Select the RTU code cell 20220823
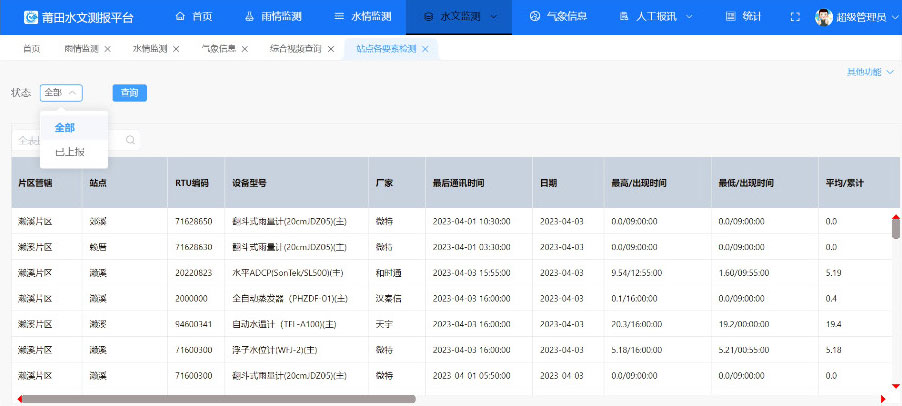The width and height of the screenshot is (902, 406). [x=194, y=273]
